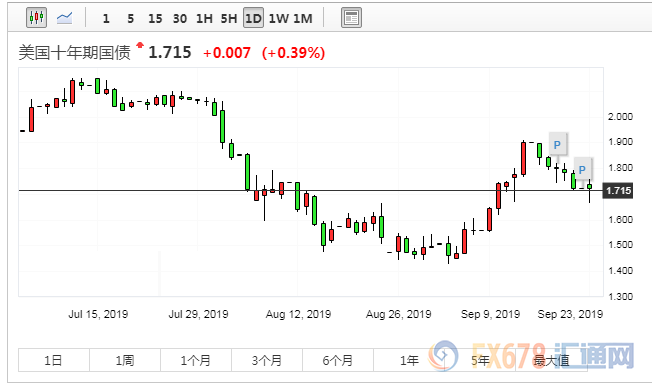This screenshot has width=652, height=392.
Task: Select the 30 minute interval
Action: (180, 19)
